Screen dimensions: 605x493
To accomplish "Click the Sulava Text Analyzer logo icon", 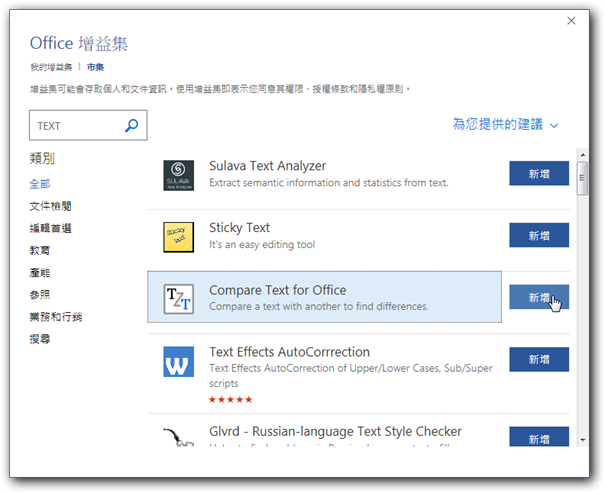I will [178, 176].
